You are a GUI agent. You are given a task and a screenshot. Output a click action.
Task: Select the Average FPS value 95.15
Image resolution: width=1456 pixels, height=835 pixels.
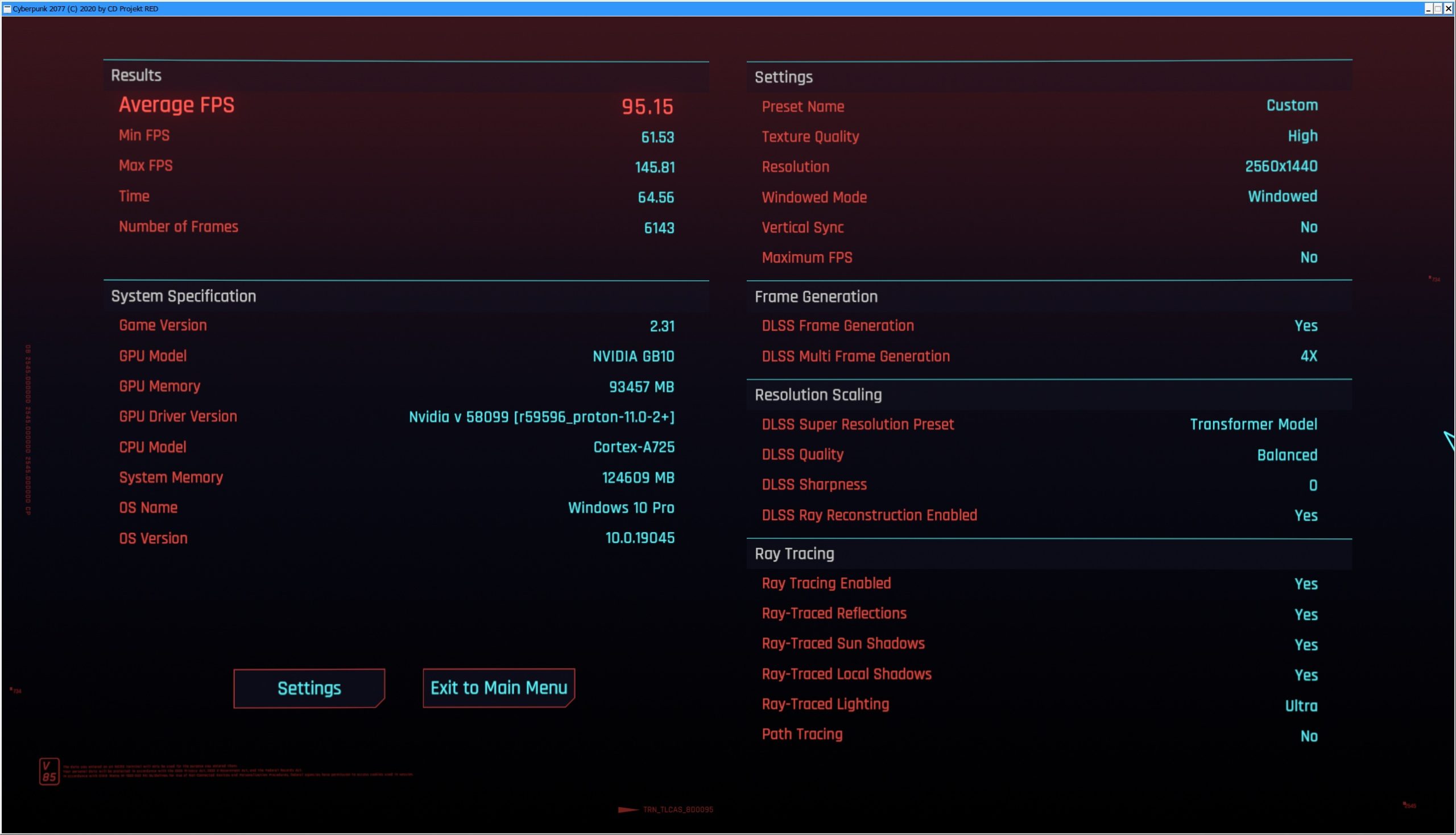647,107
